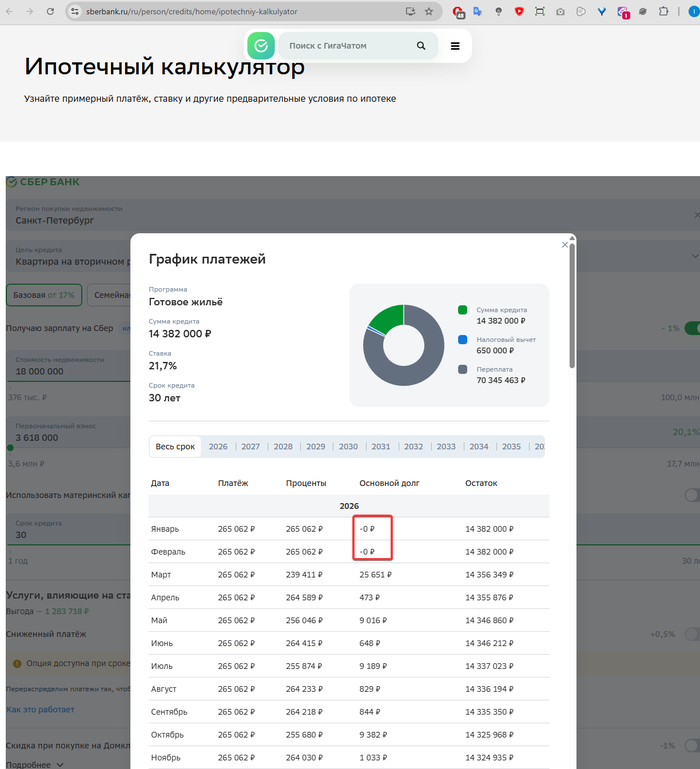The width and height of the screenshot is (700, 769).
Task: Switch to the 2035 year tab
Action: coord(511,447)
